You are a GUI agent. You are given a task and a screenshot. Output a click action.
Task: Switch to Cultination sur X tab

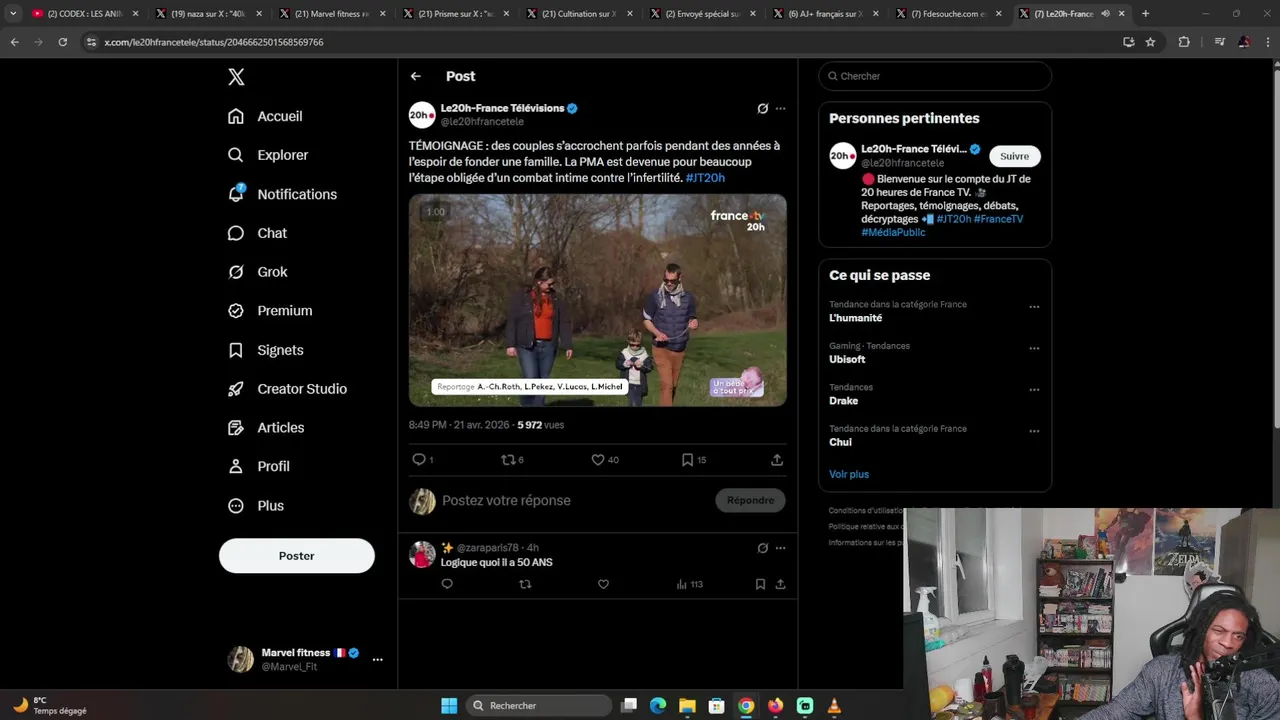pyautogui.click(x=579, y=14)
